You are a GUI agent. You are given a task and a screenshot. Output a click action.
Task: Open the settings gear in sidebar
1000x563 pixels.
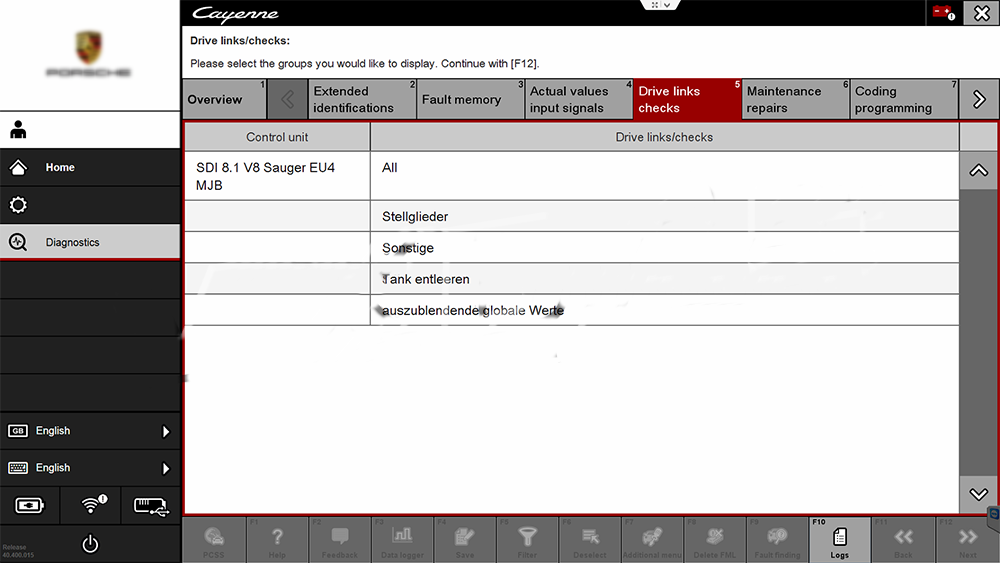point(18,205)
